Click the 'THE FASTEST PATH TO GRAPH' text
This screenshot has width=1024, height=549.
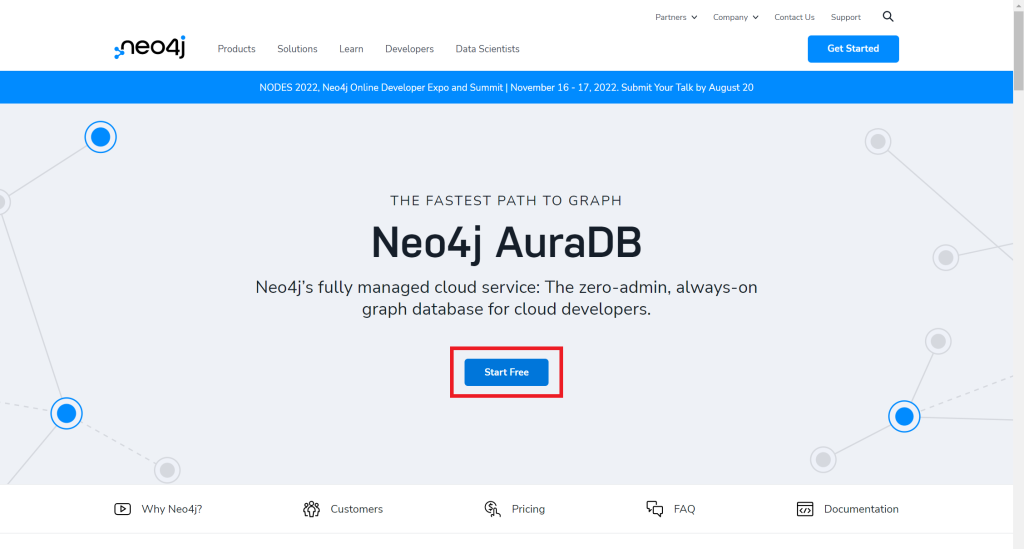[x=506, y=200]
